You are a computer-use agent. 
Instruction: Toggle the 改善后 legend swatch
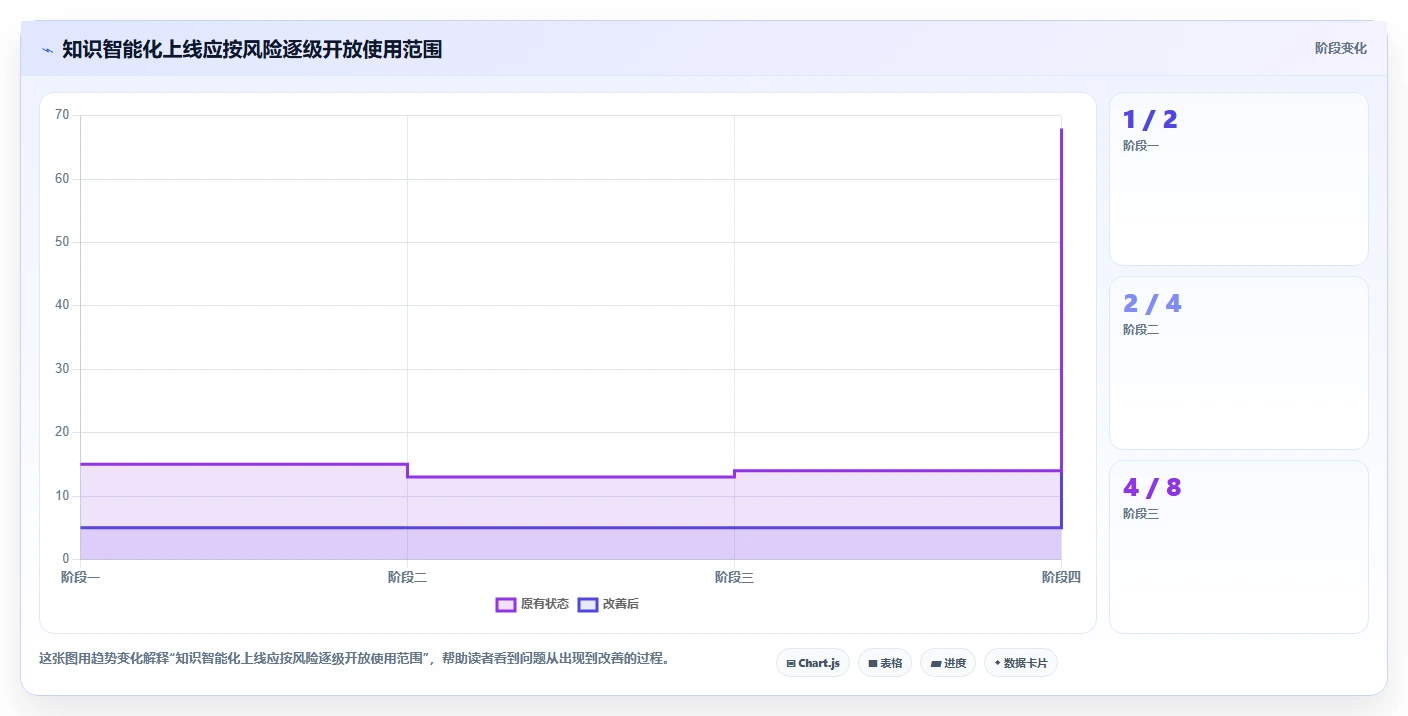pos(588,604)
